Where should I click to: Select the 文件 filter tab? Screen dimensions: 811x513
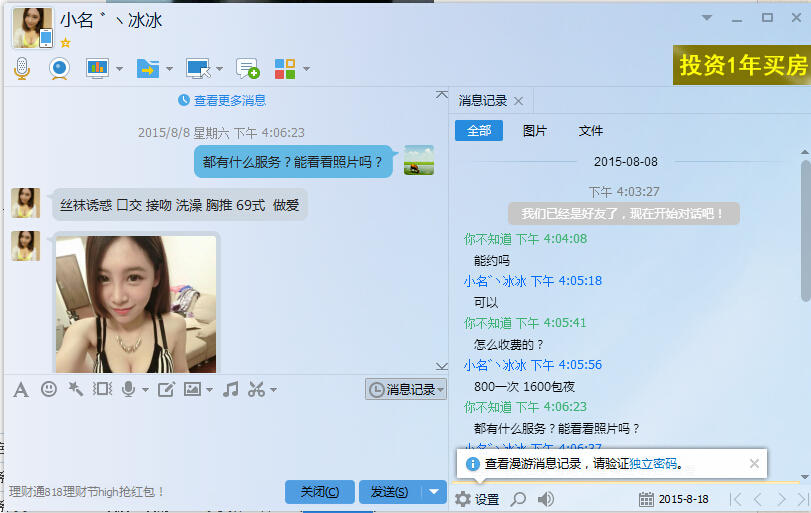click(x=591, y=130)
